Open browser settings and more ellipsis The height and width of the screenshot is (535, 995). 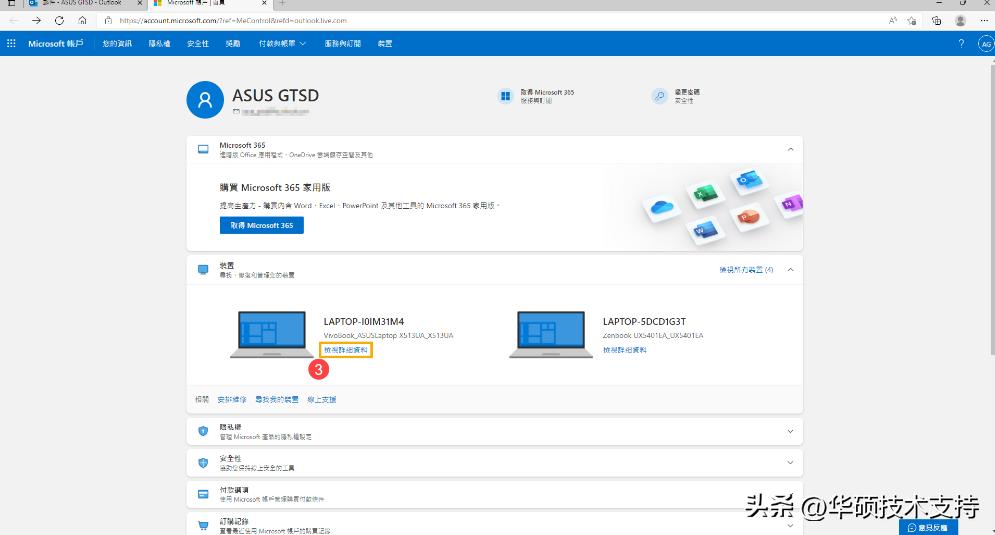[x=984, y=20]
